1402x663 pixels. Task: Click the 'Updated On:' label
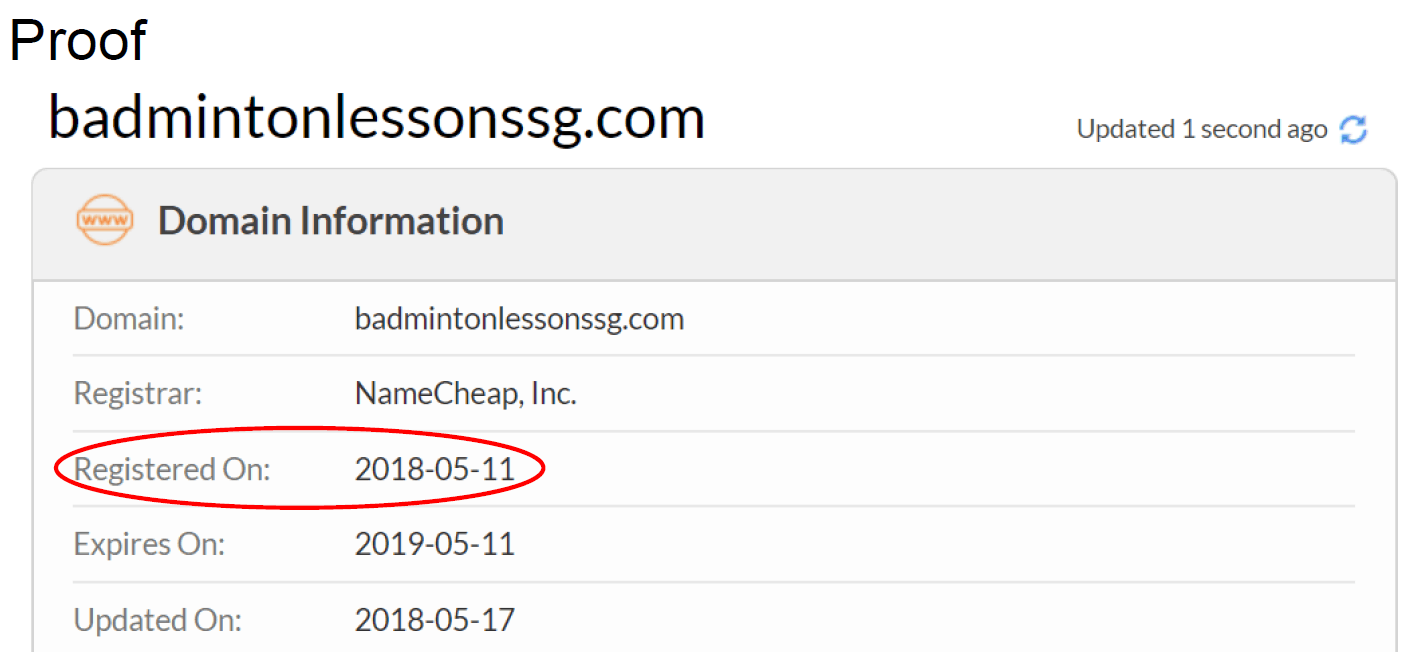pyautogui.click(x=158, y=620)
